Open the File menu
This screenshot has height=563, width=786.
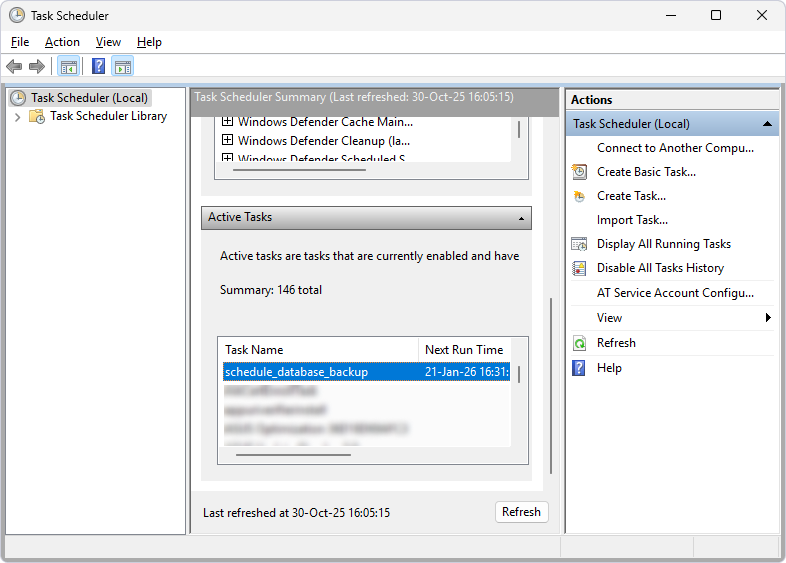click(20, 42)
